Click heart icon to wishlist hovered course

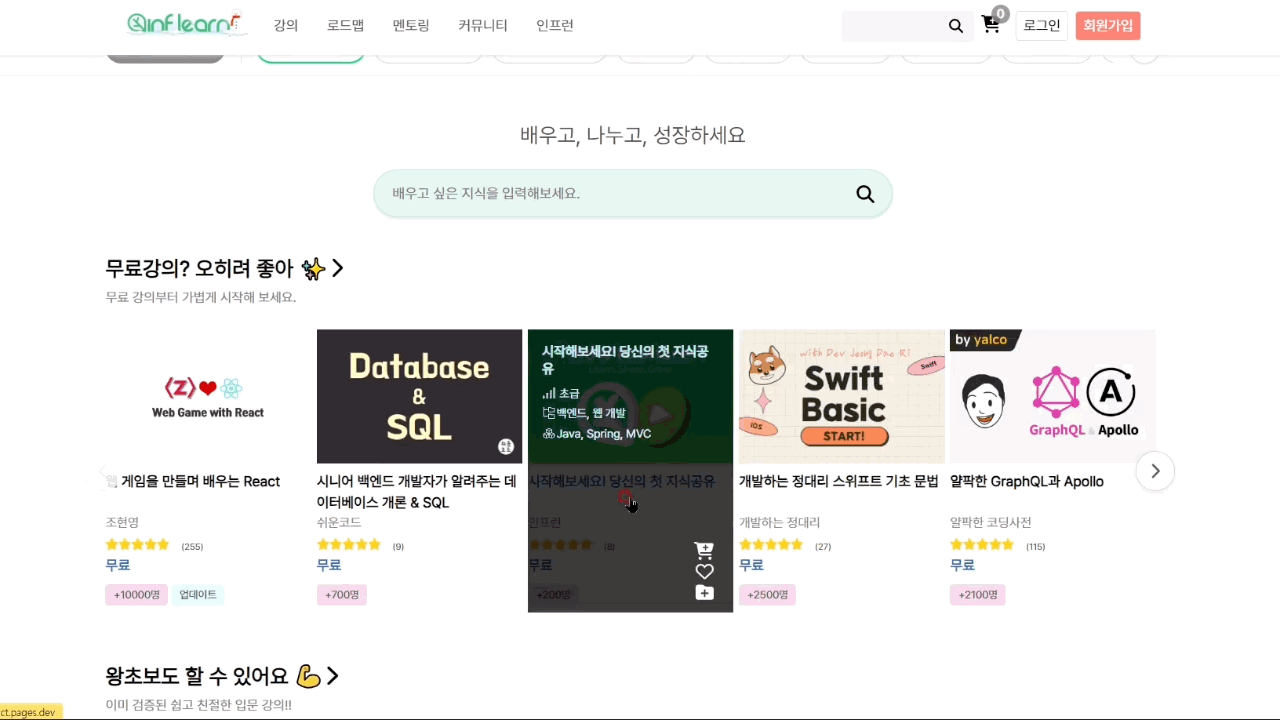pos(704,571)
